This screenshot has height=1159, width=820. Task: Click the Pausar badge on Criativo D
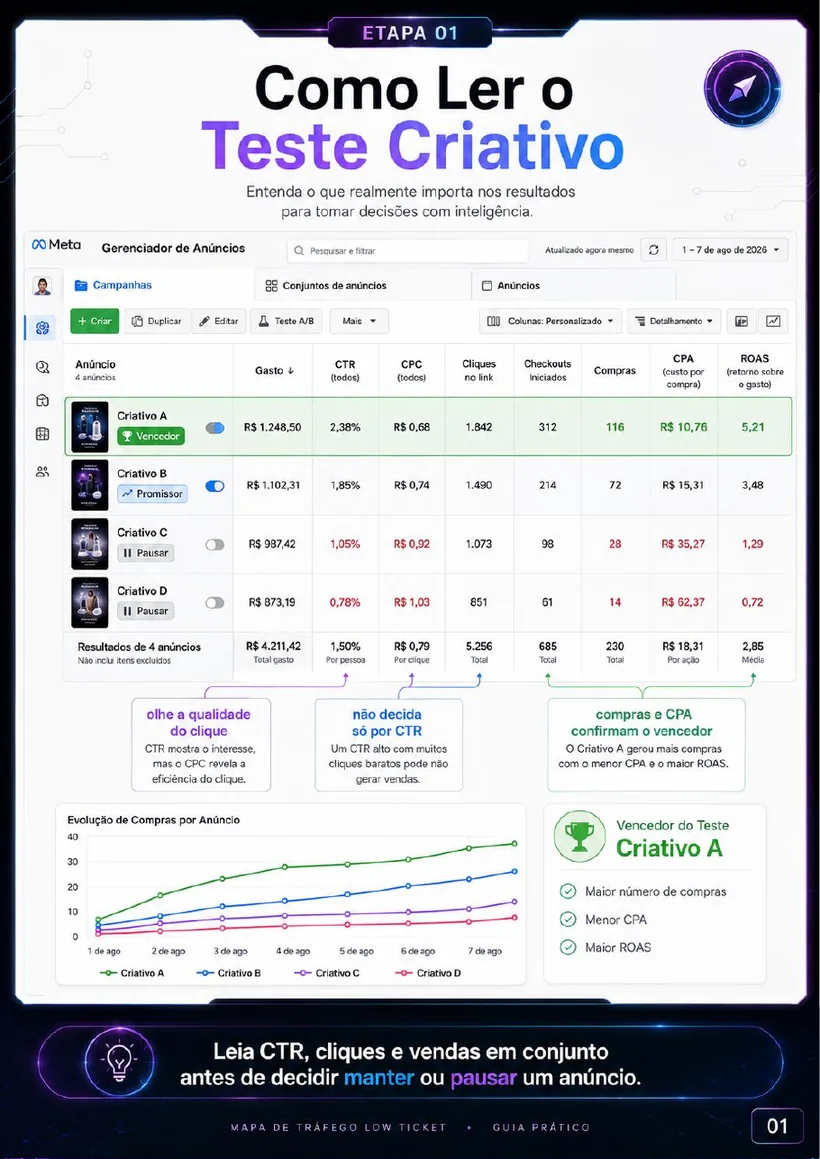coord(146,611)
